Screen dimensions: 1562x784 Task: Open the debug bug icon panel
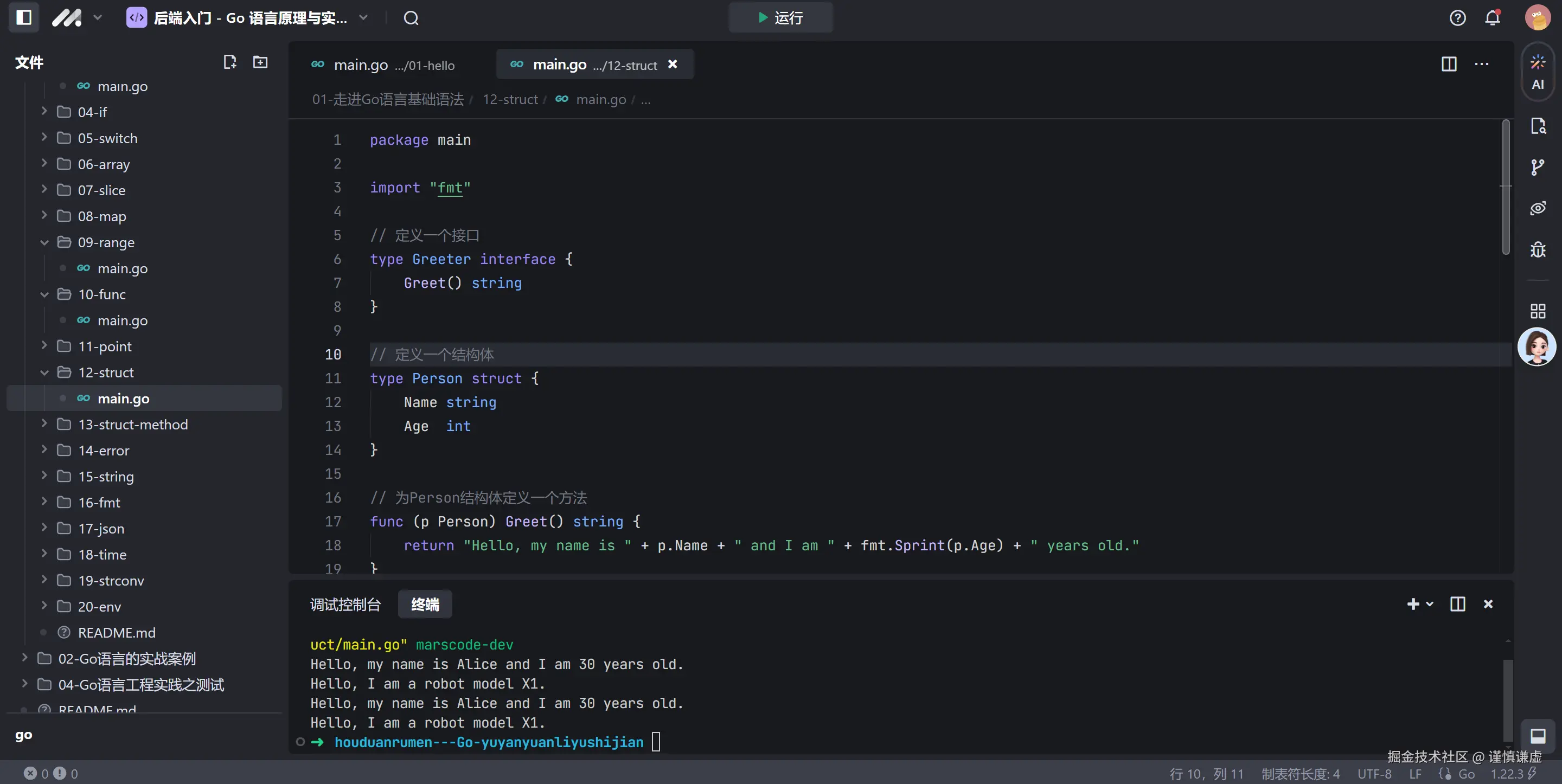(x=1537, y=250)
